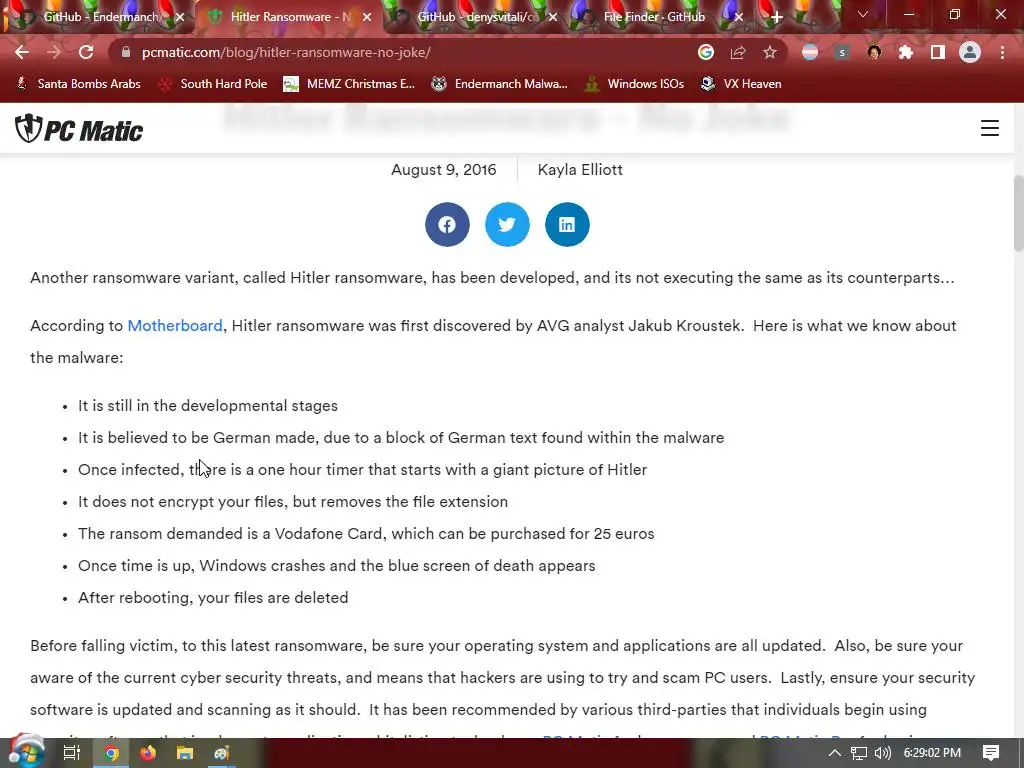
Task: Share this page via share icon
Action: point(738,52)
